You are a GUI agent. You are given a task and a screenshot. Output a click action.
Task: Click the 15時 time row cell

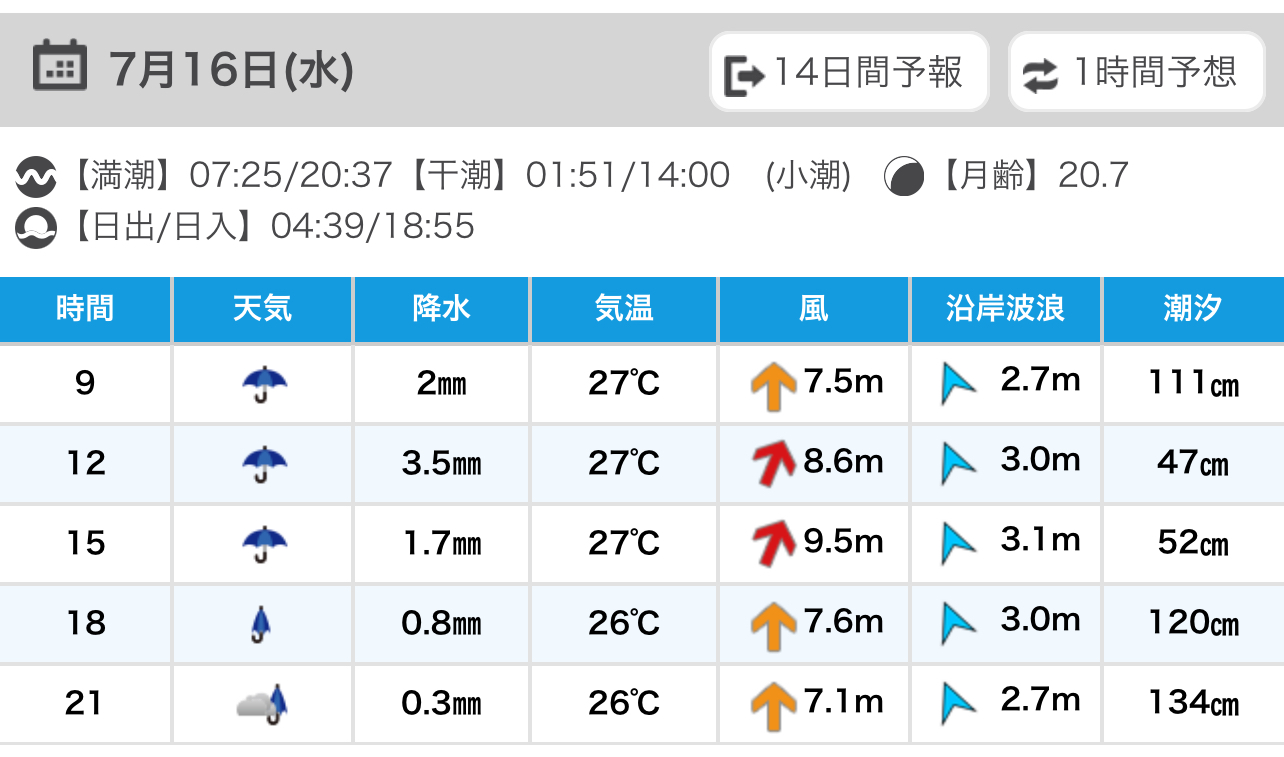(x=85, y=543)
